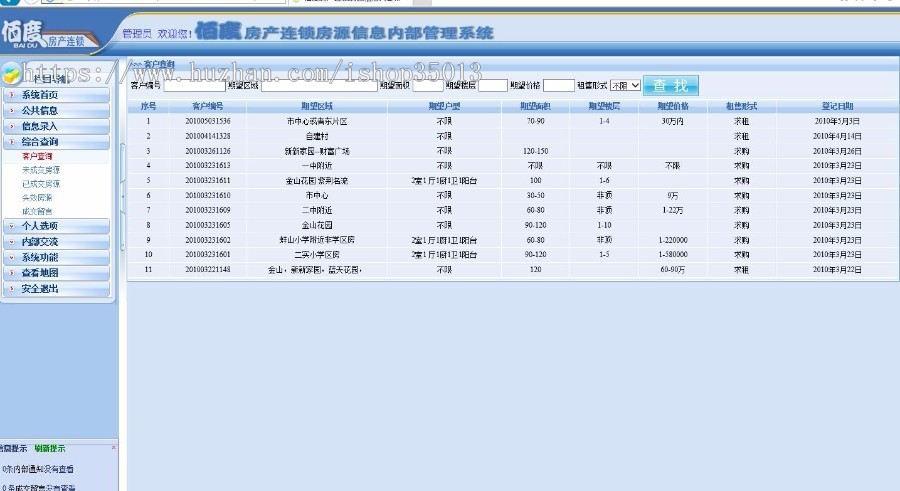Select customer number 201003231609
The height and width of the screenshot is (491, 900).
pyautogui.click(x=208, y=210)
